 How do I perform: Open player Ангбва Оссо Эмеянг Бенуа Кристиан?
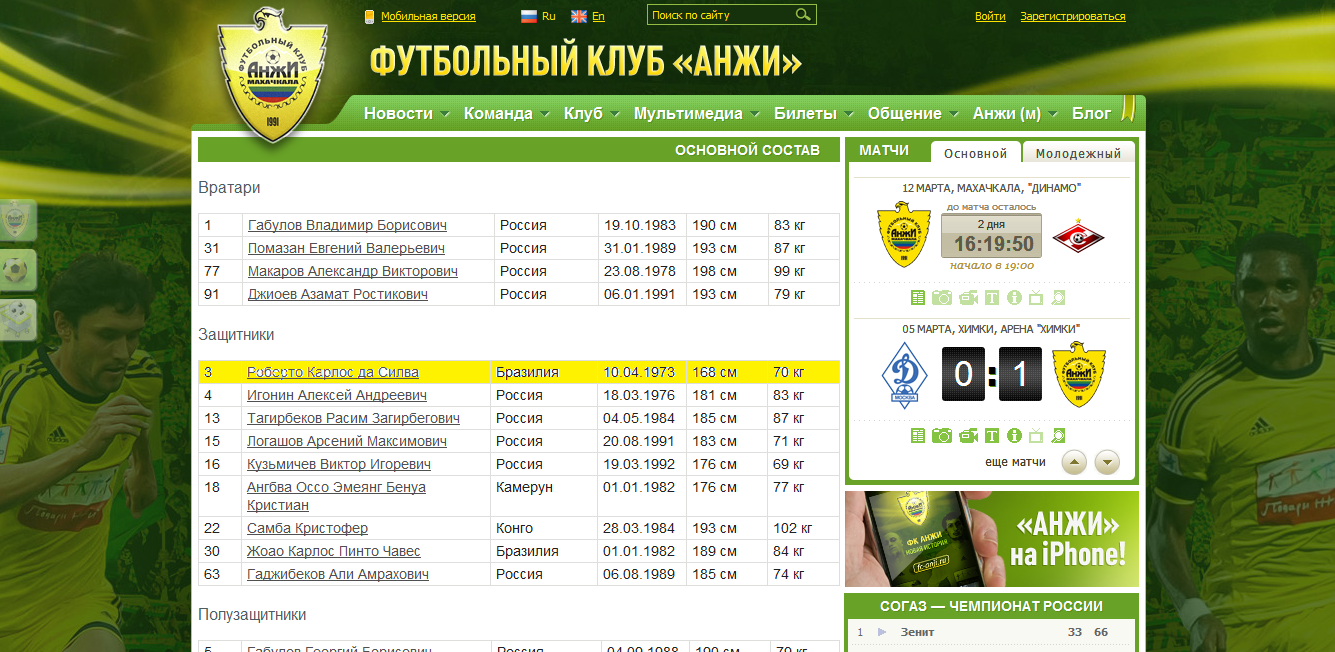(x=336, y=496)
